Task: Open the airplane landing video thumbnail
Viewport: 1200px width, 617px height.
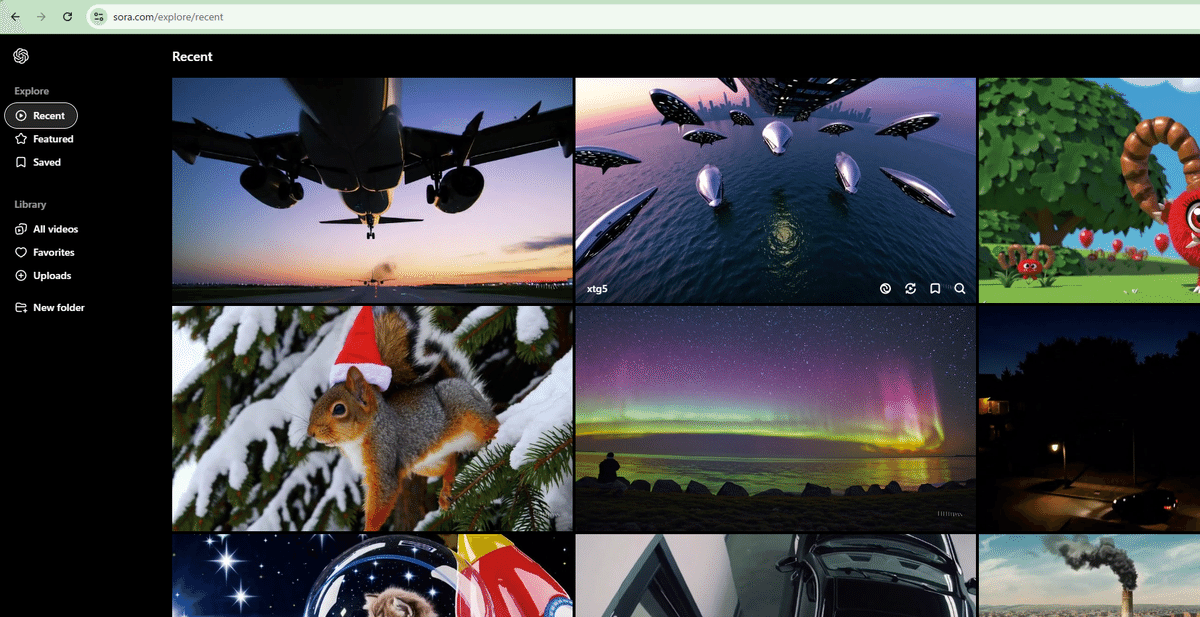Action: tap(372, 190)
